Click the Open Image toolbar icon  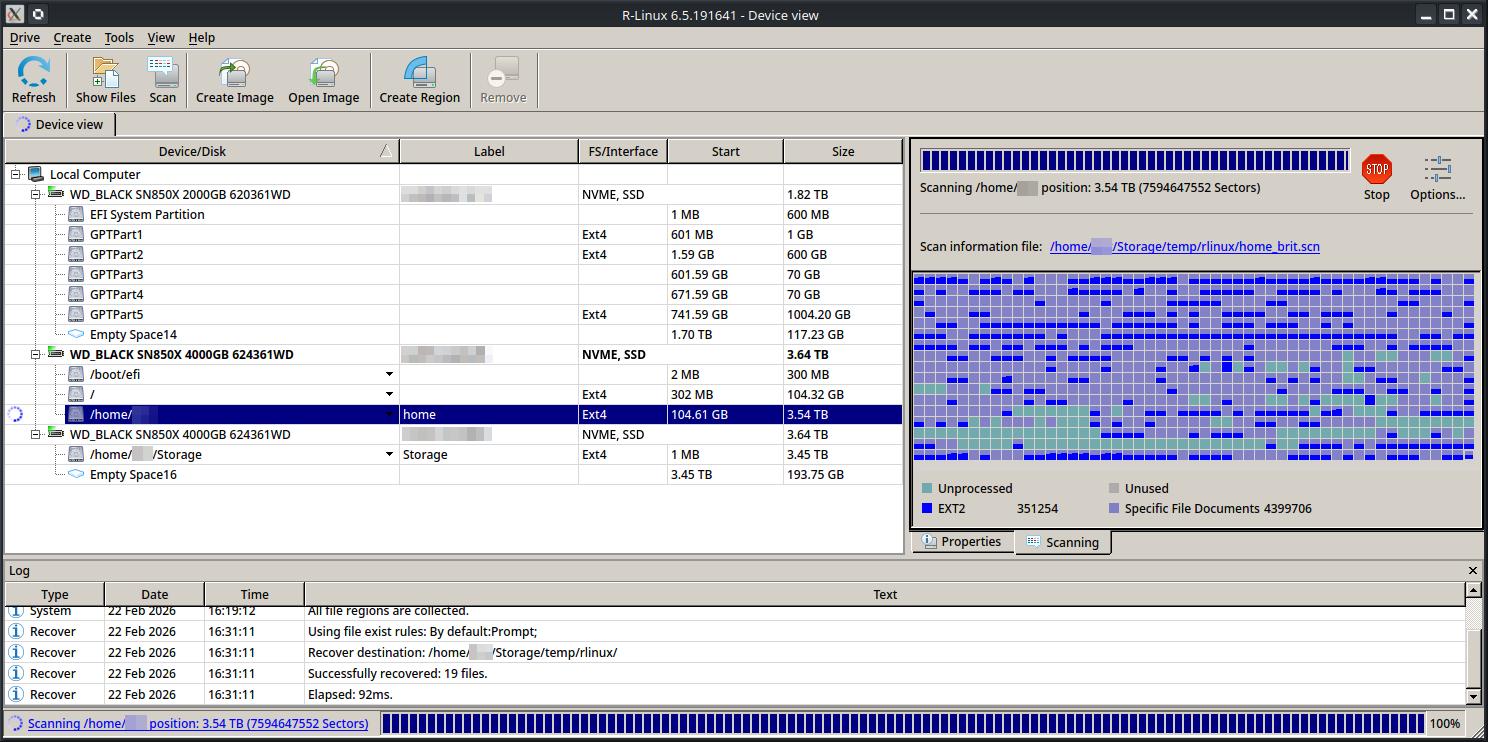point(323,73)
